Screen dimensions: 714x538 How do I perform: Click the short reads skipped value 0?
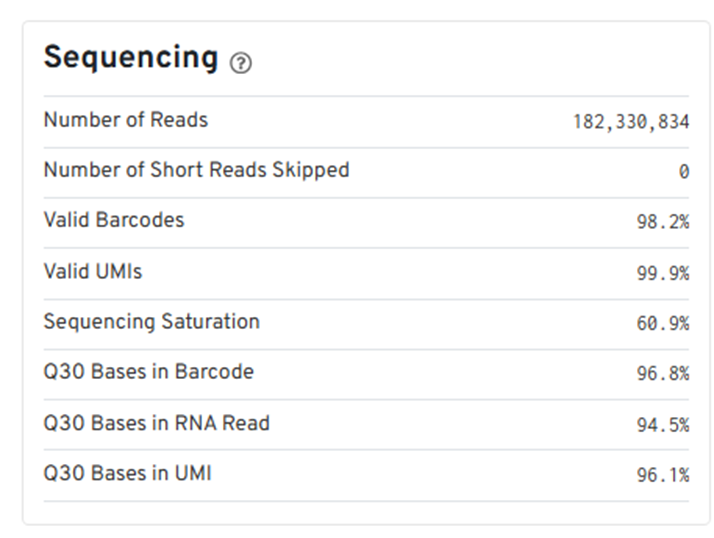point(684,172)
